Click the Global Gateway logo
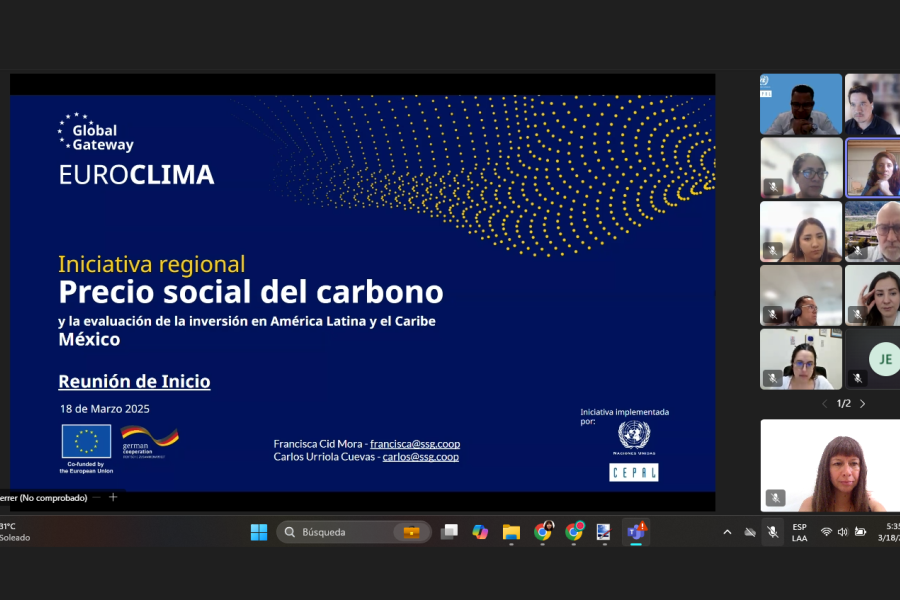Screen dimensions: 900x600 tap(95, 133)
